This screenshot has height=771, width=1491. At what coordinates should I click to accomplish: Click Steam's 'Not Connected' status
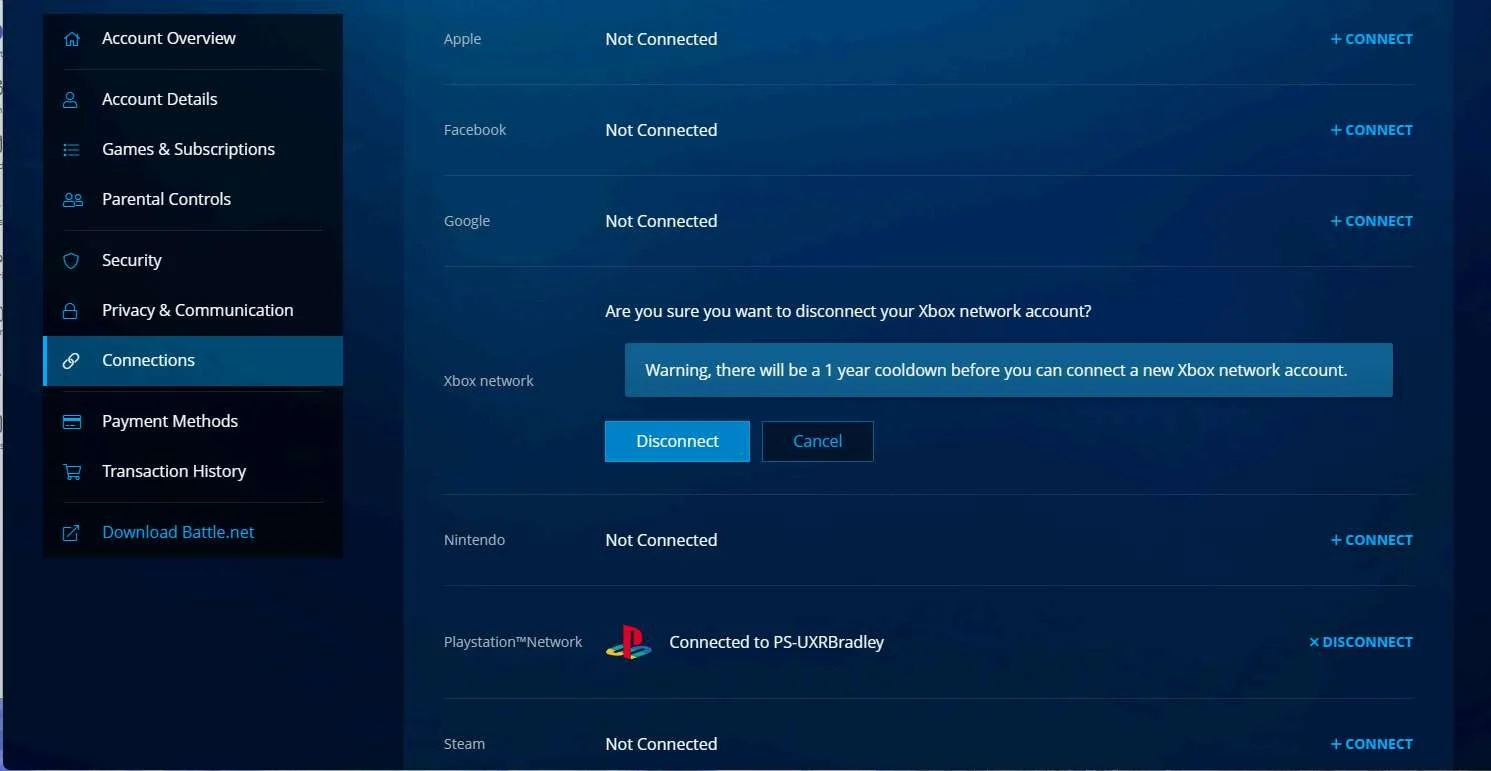tap(661, 744)
